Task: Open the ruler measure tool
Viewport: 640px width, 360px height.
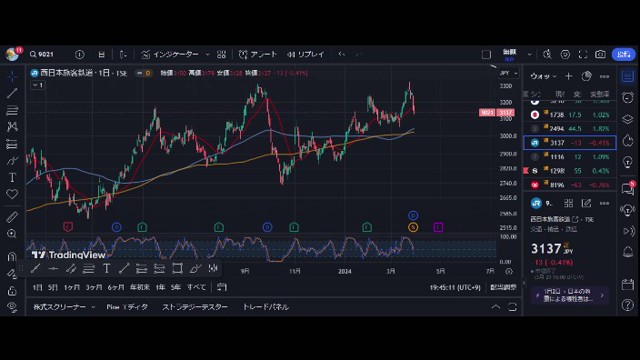Action: (12, 217)
